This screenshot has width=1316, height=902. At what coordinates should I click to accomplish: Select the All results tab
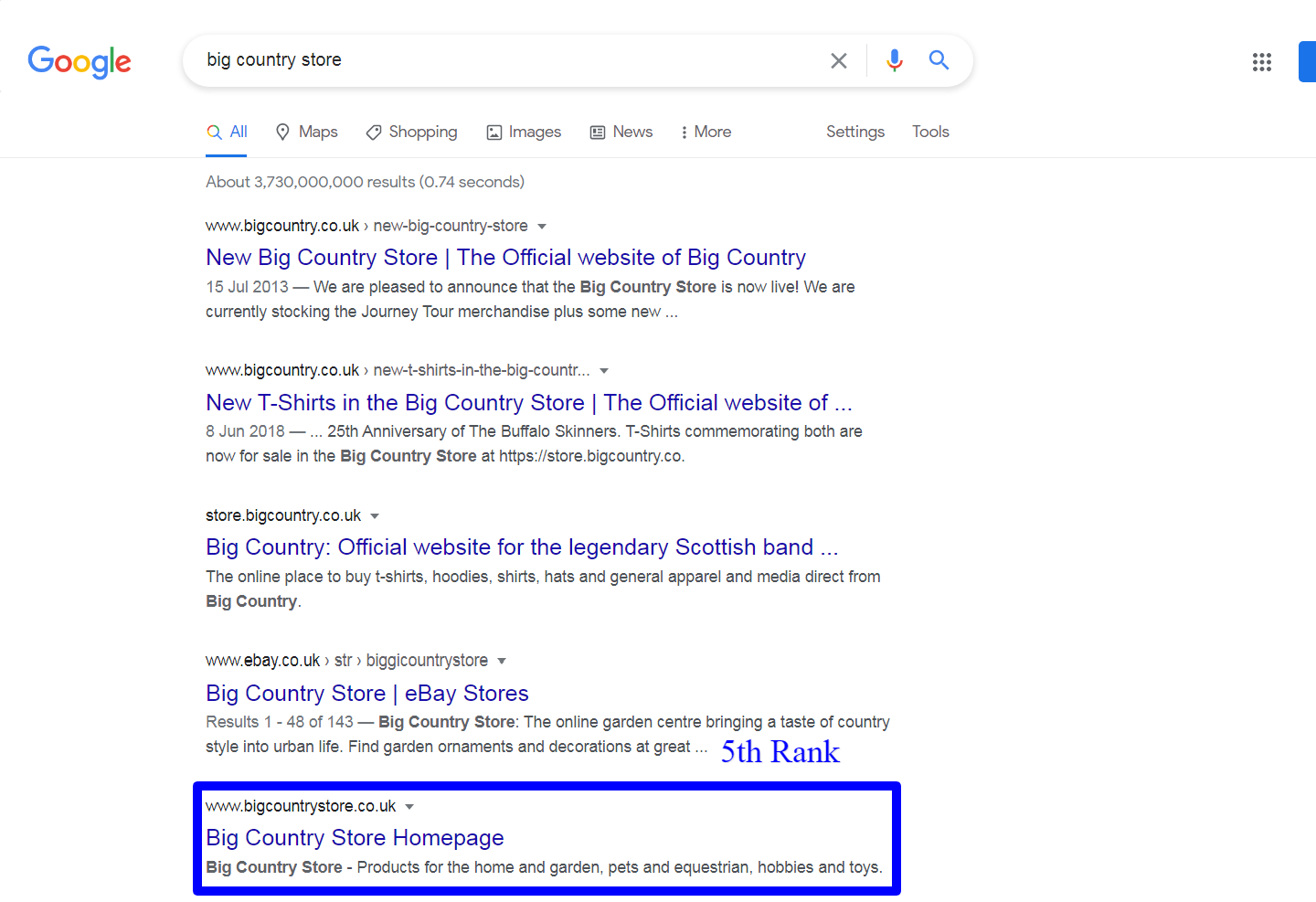227,132
